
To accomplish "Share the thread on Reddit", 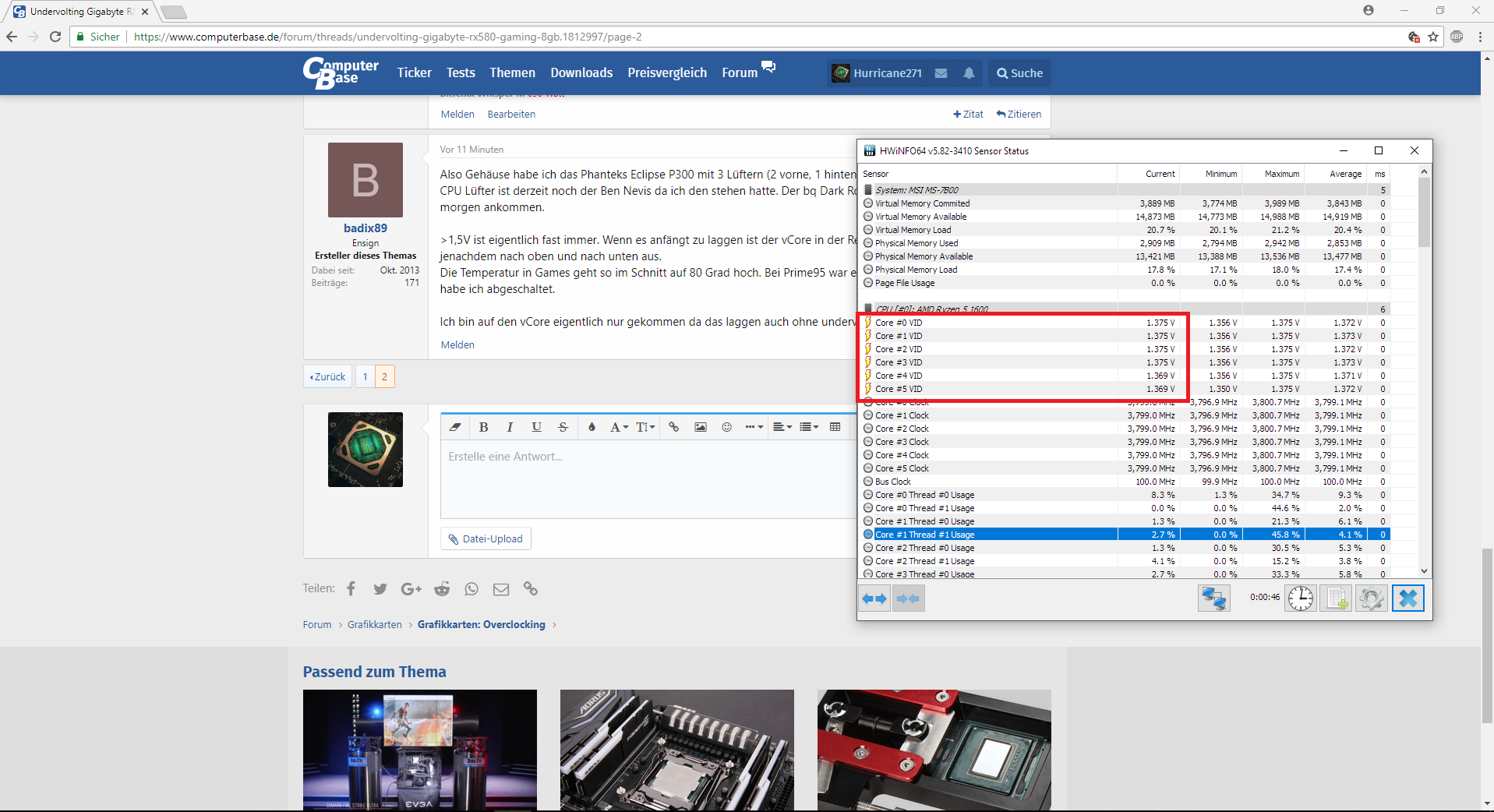I will pos(442,589).
